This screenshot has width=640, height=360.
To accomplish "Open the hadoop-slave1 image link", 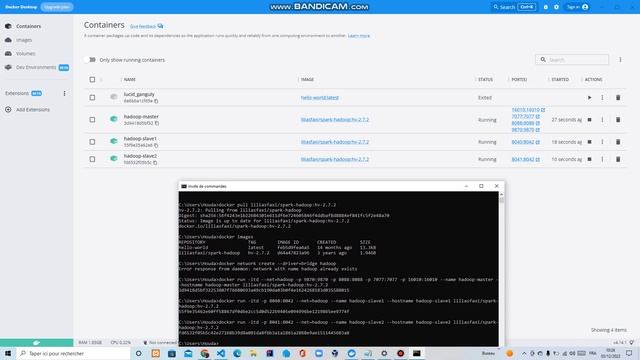I will (335, 142).
